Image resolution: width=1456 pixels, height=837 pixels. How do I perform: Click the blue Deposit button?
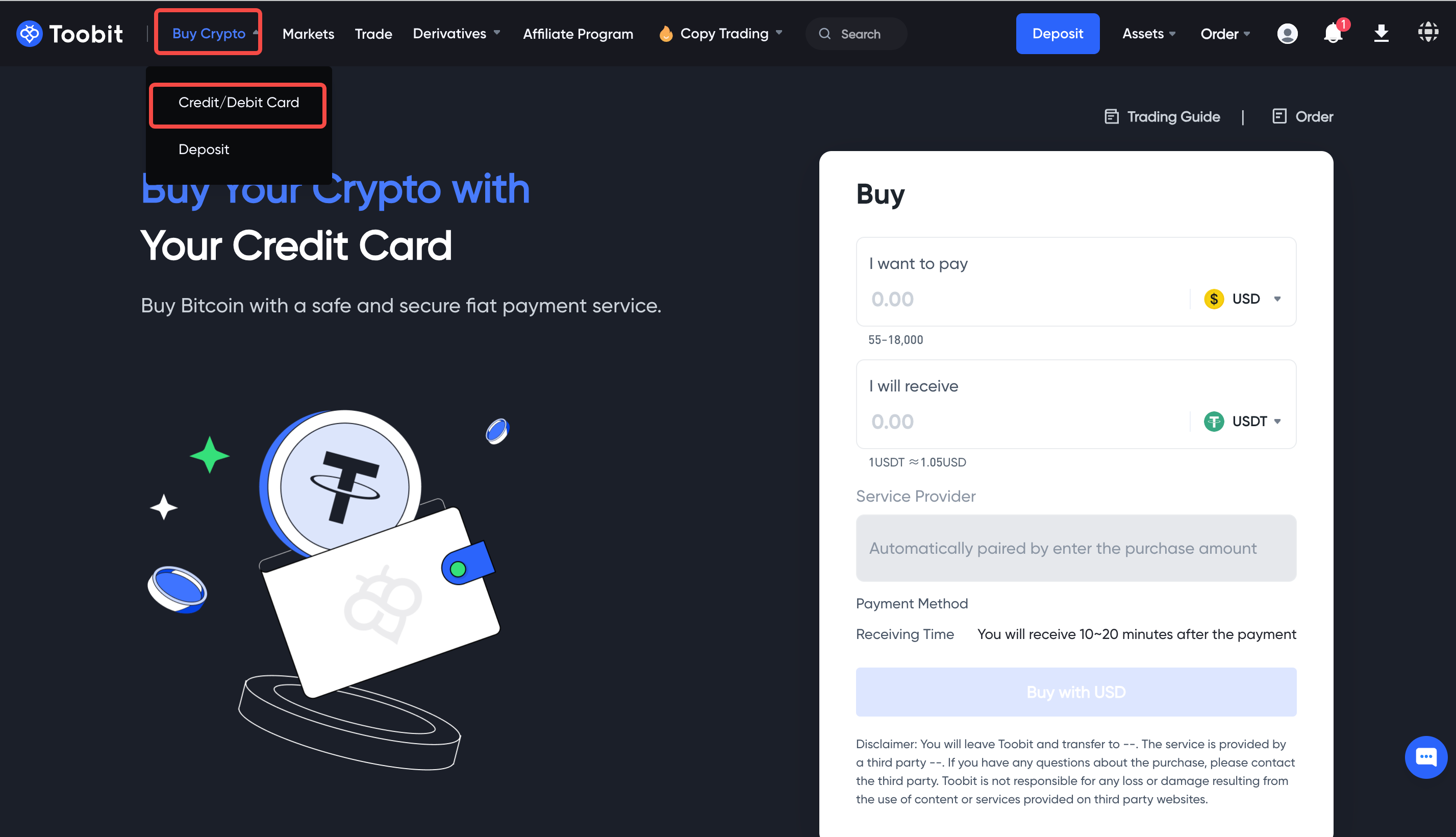pyautogui.click(x=1057, y=34)
